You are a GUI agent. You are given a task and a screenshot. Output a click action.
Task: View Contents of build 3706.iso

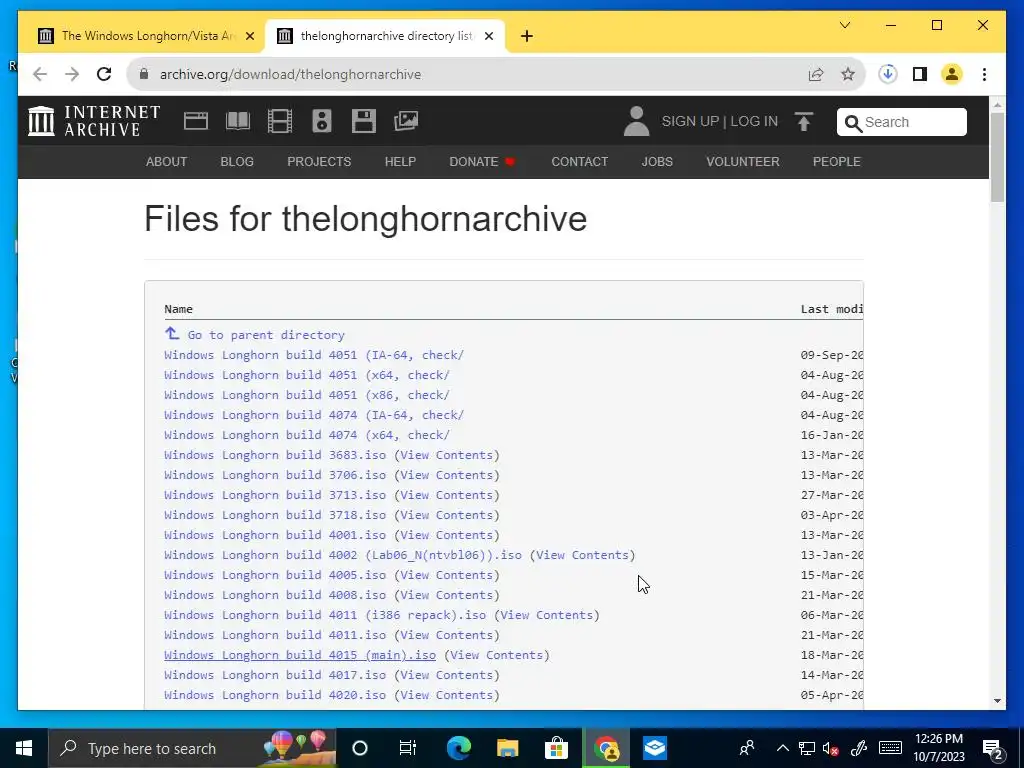tap(447, 475)
